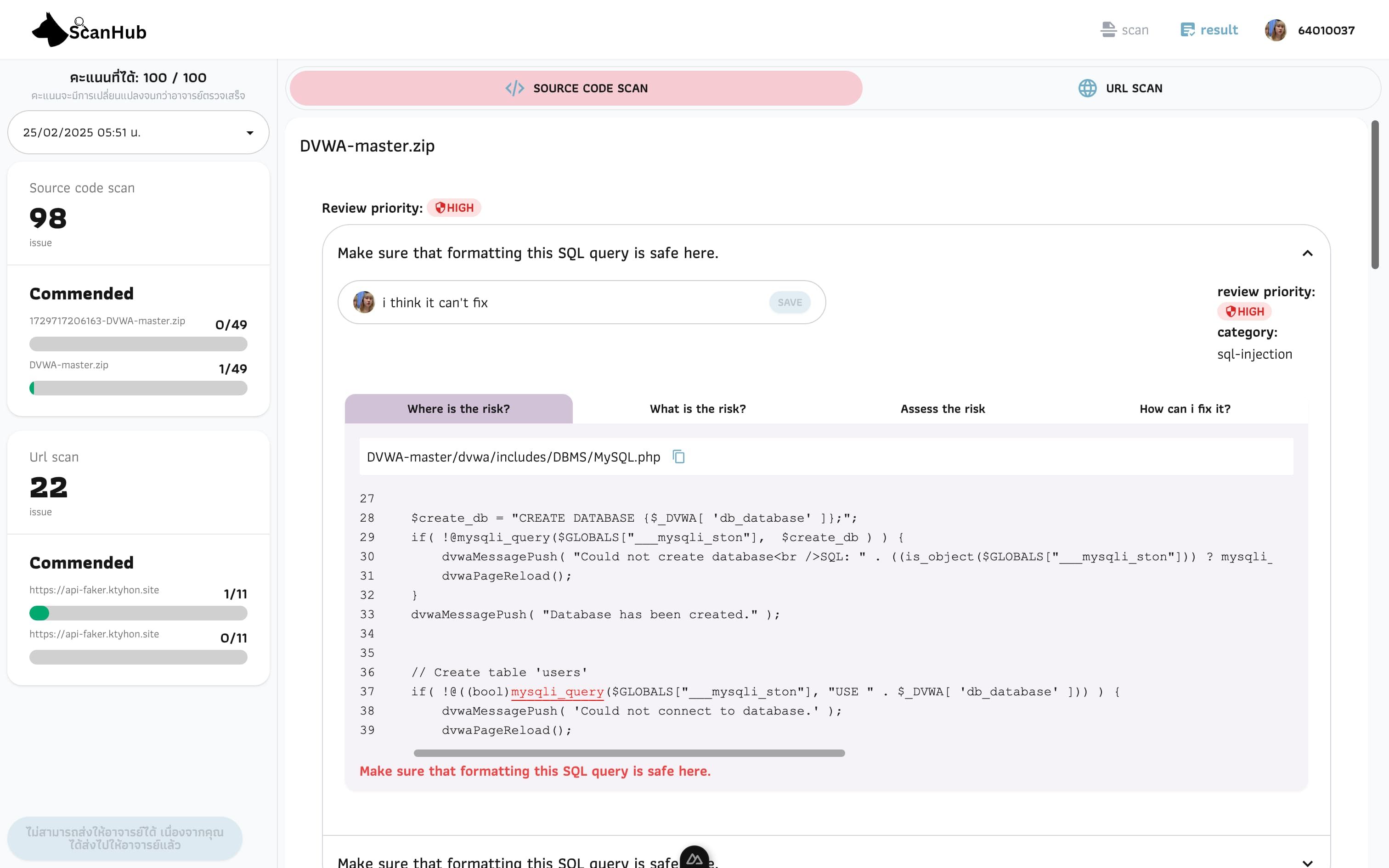Click code line 36 Create table 'users' comment
The width and height of the screenshot is (1389, 868).
[x=499, y=672]
